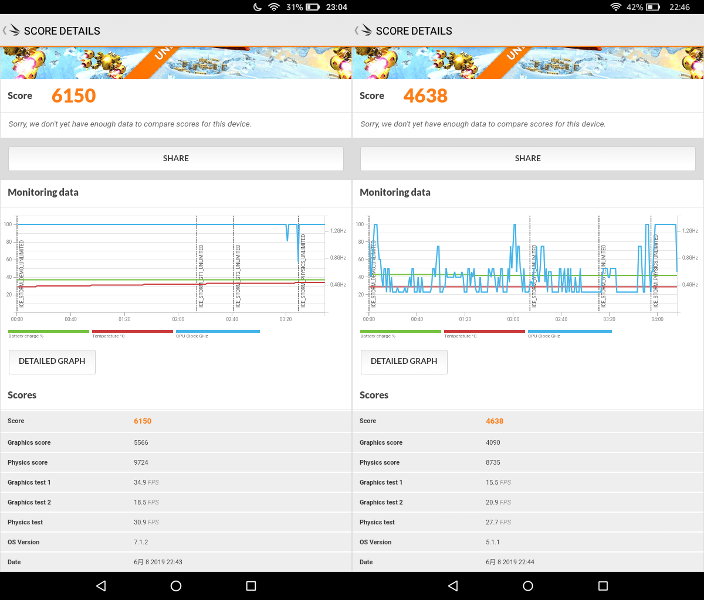
Task: Select Graphics score row showing 4090
Action: coord(528,442)
